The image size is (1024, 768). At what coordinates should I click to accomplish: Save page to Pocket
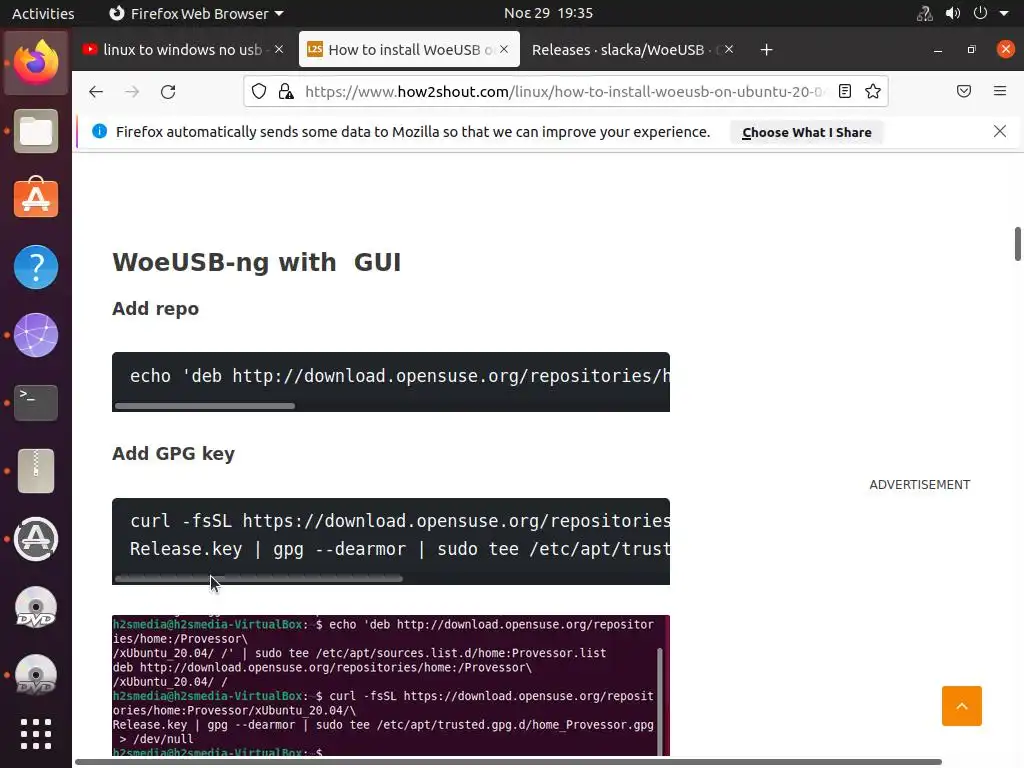click(x=964, y=91)
